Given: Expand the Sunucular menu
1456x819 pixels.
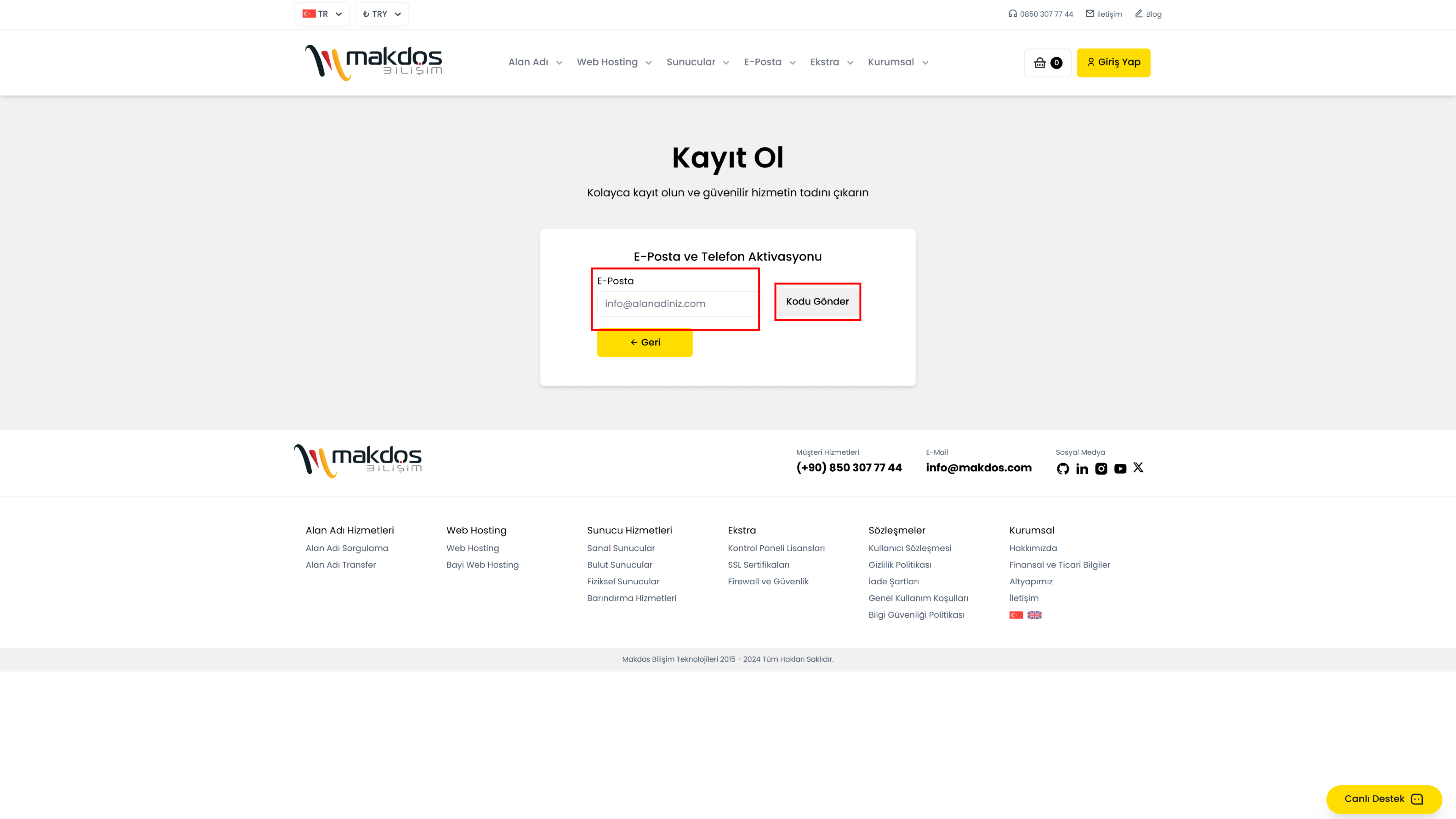Looking at the screenshot, I should pyautogui.click(x=698, y=62).
